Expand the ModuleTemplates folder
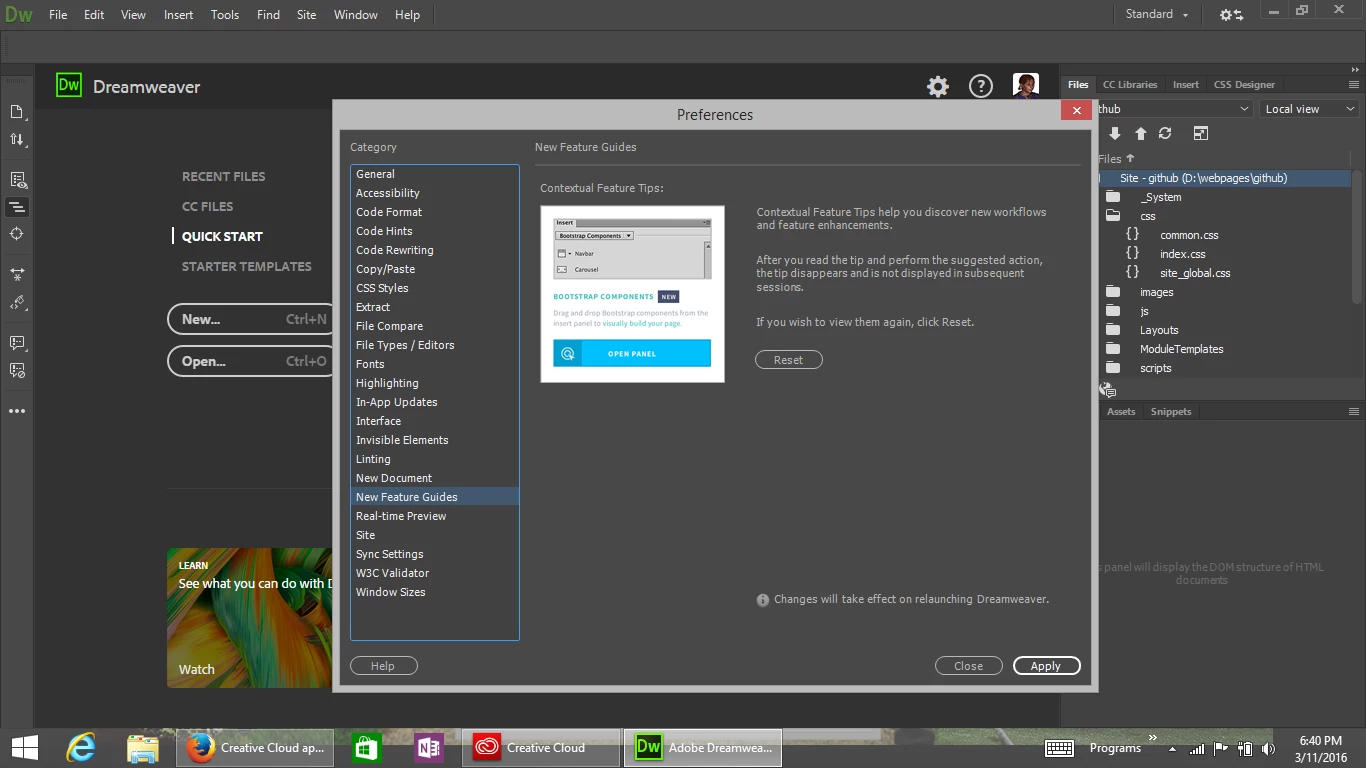This screenshot has width=1366, height=768. click(x=1113, y=349)
